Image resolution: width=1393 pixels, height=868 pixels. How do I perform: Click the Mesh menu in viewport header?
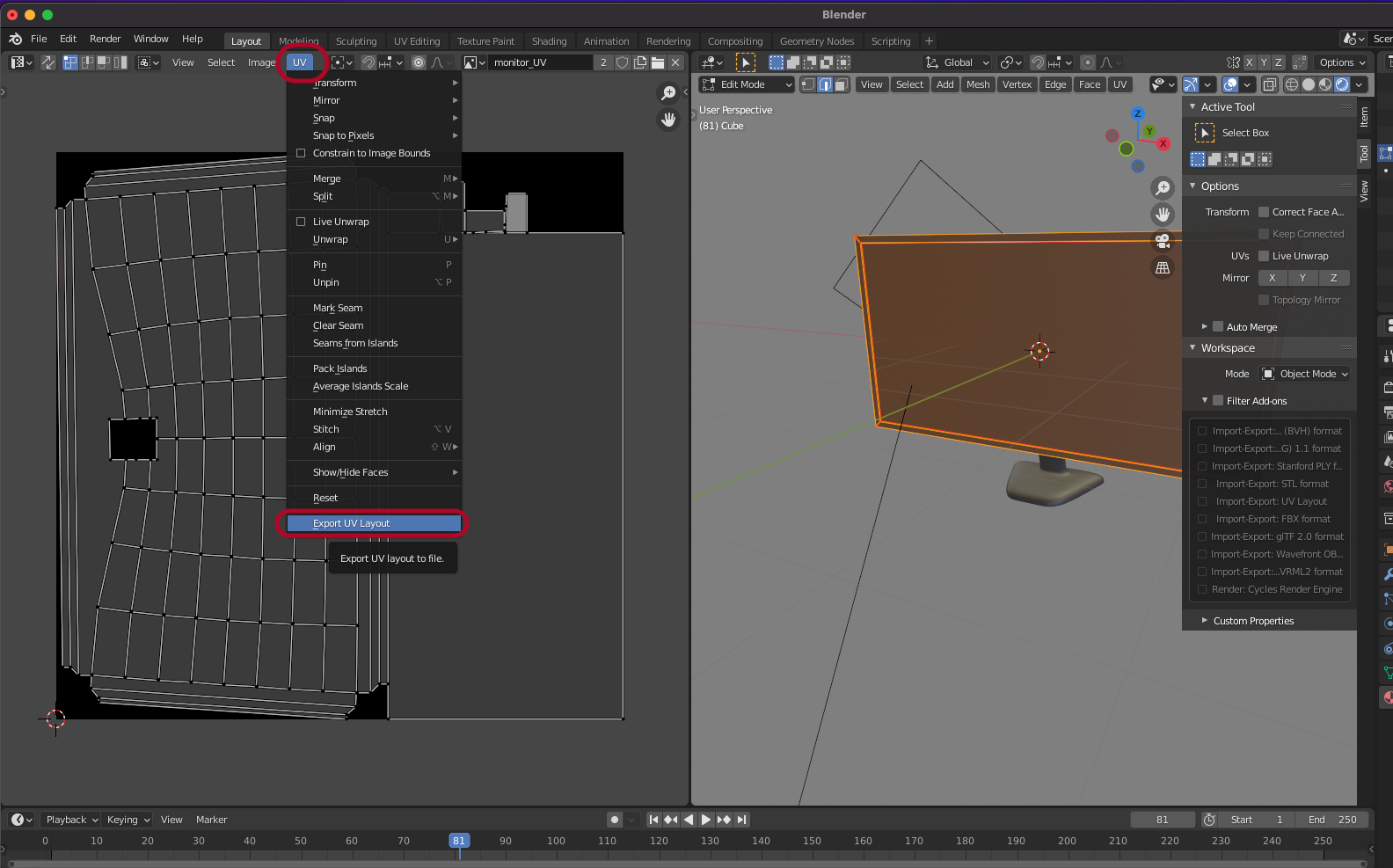click(x=978, y=84)
